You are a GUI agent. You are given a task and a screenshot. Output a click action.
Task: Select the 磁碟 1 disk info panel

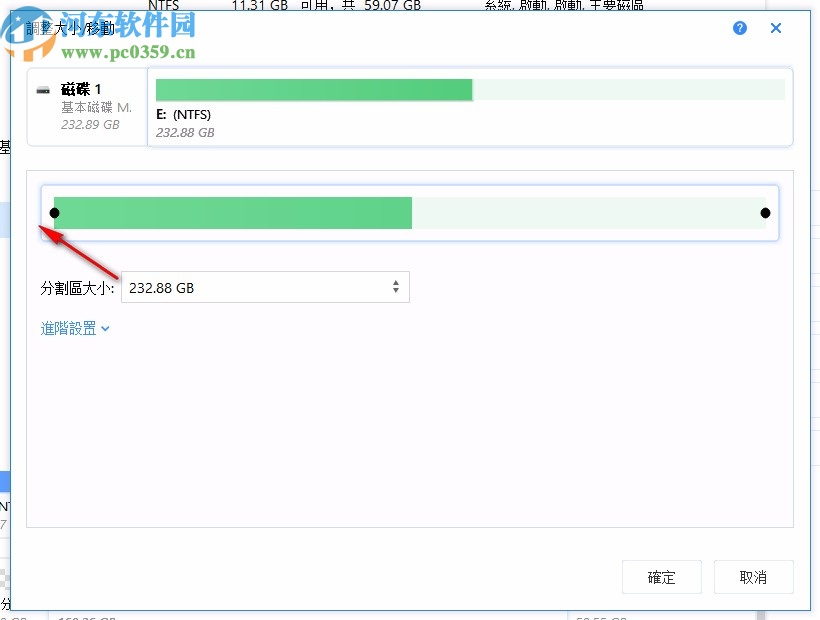pos(86,105)
